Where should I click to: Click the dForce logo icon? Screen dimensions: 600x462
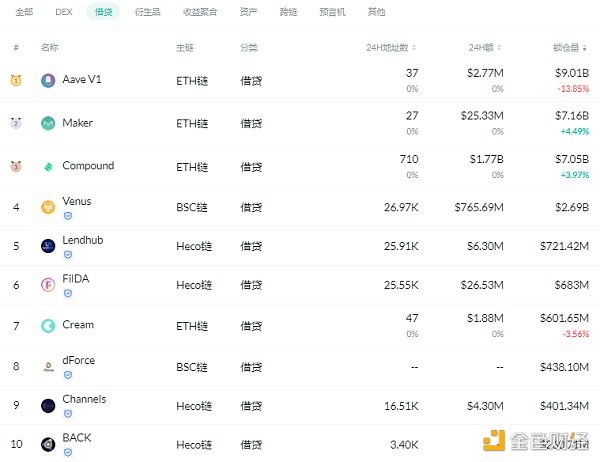click(48, 367)
